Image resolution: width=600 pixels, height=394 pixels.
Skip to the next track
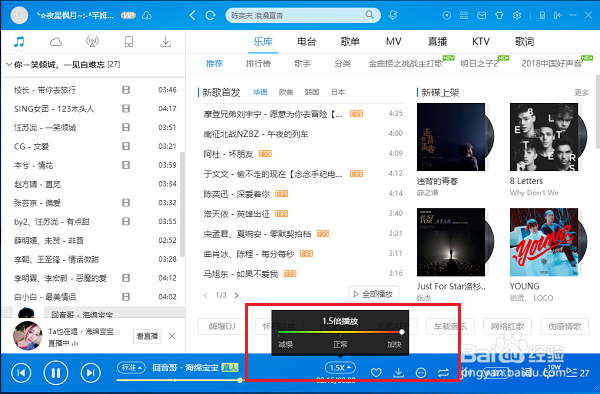(x=91, y=373)
